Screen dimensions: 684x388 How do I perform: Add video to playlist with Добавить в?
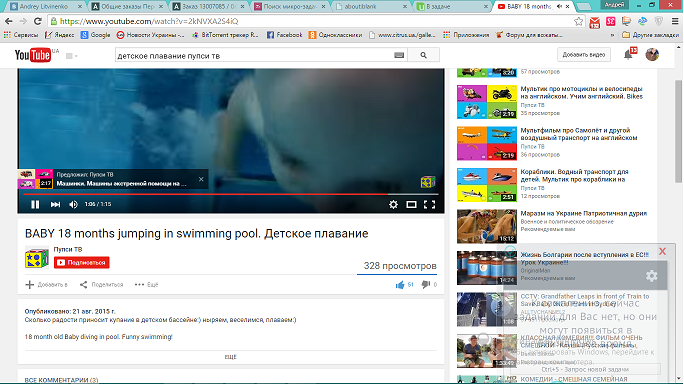point(47,285)
